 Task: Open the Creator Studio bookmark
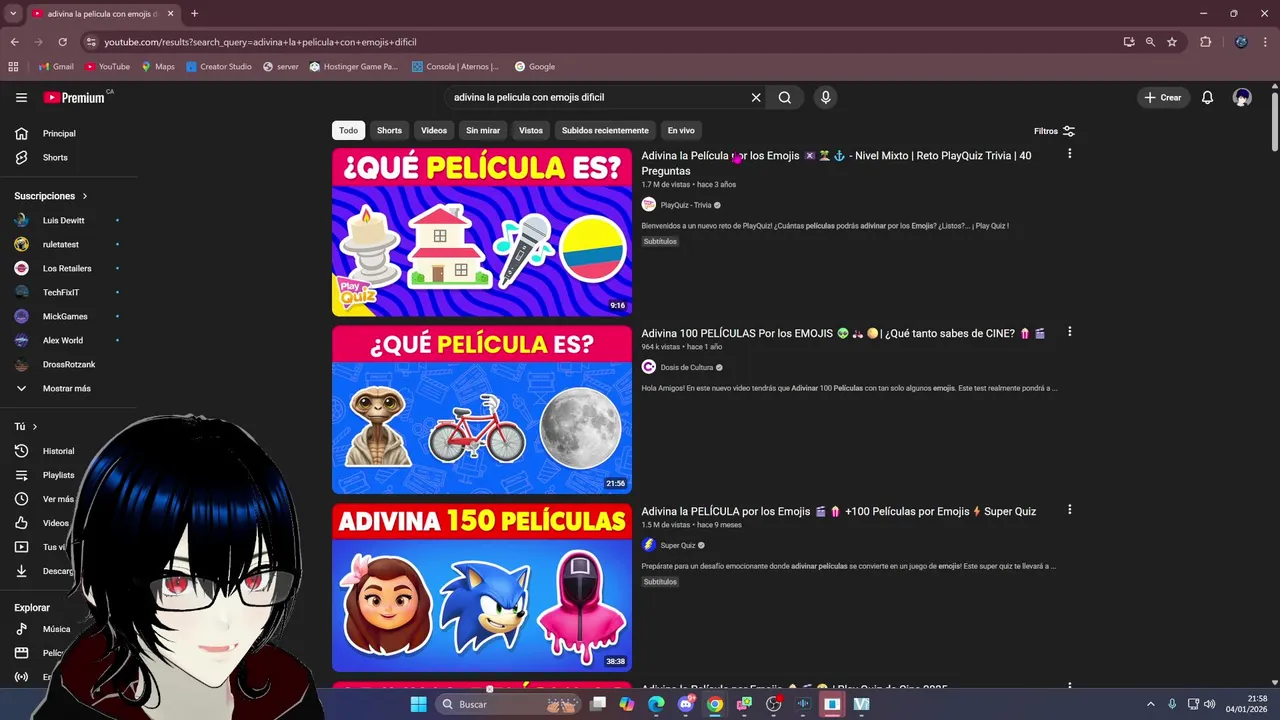pyautogui.click(x=219, y=67)
